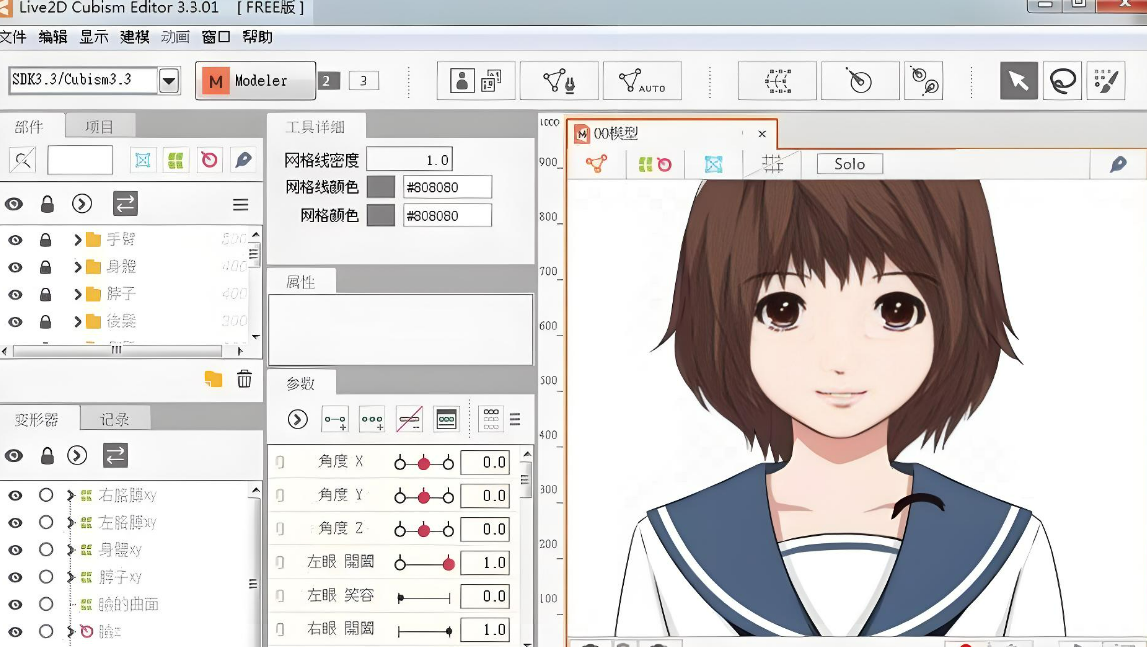Toggle the circle next to 左胳膊xy

pos(46,523)
